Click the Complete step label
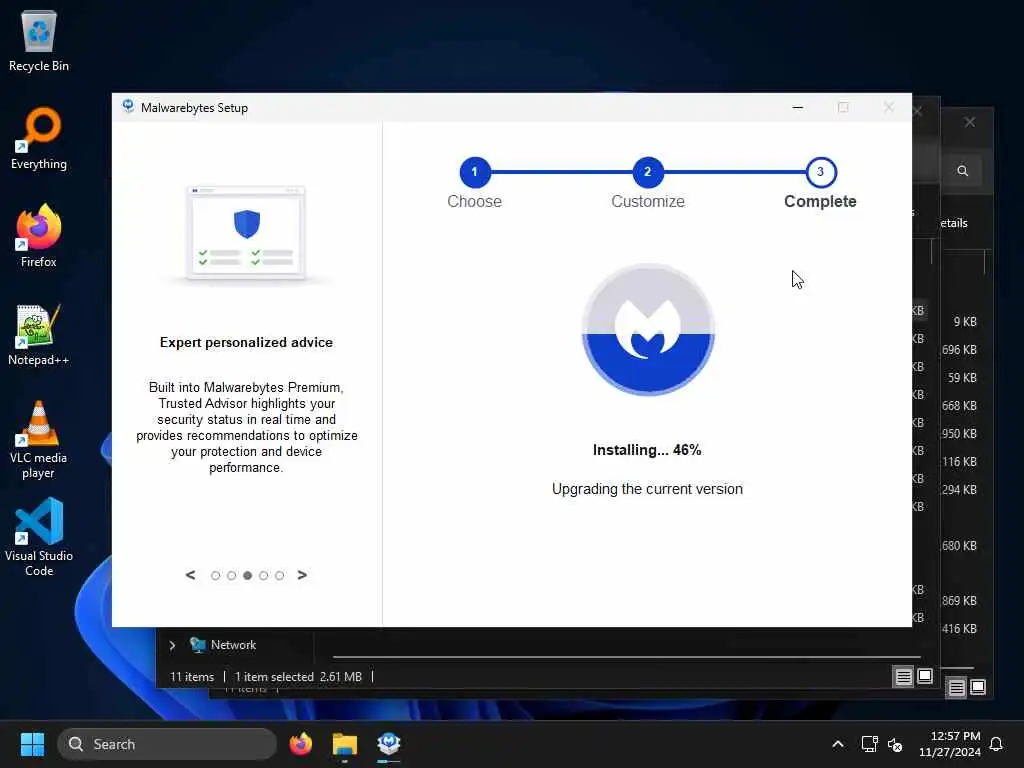This screenshot has height=768, width=1024. click(820, 201)
